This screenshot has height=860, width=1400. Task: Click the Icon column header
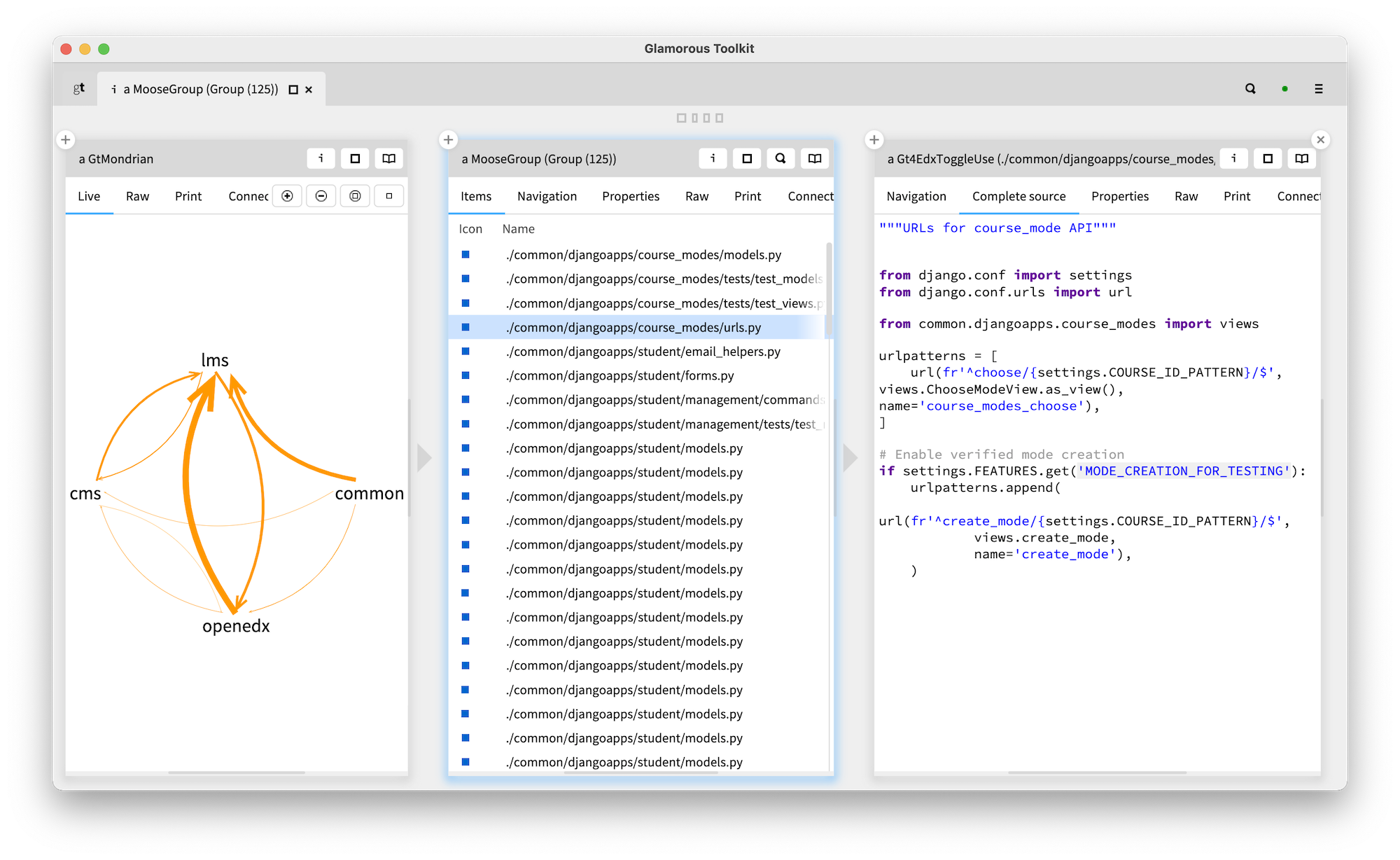coord(470,229)
